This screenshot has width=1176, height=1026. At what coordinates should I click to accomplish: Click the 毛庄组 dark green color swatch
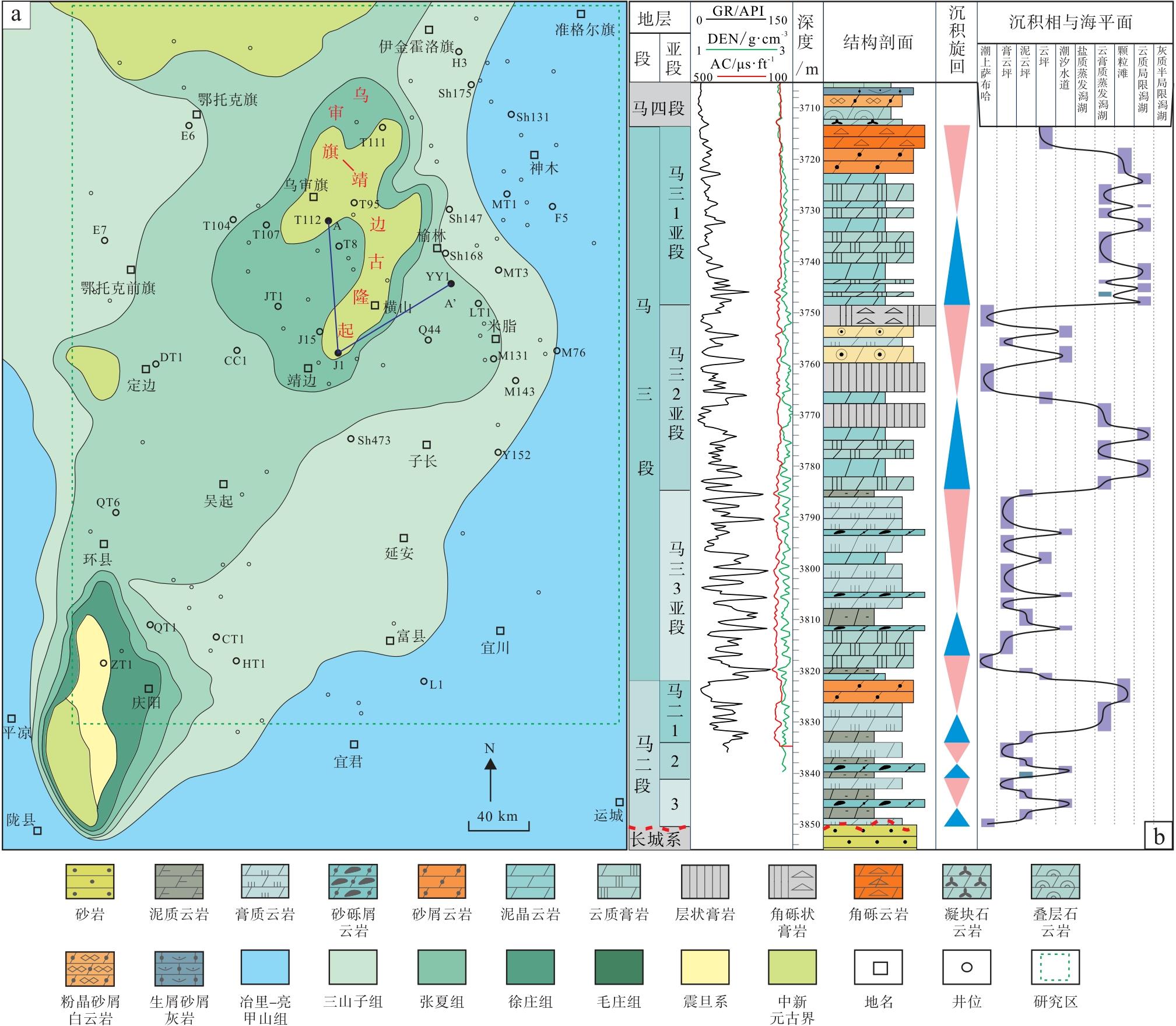618,968
